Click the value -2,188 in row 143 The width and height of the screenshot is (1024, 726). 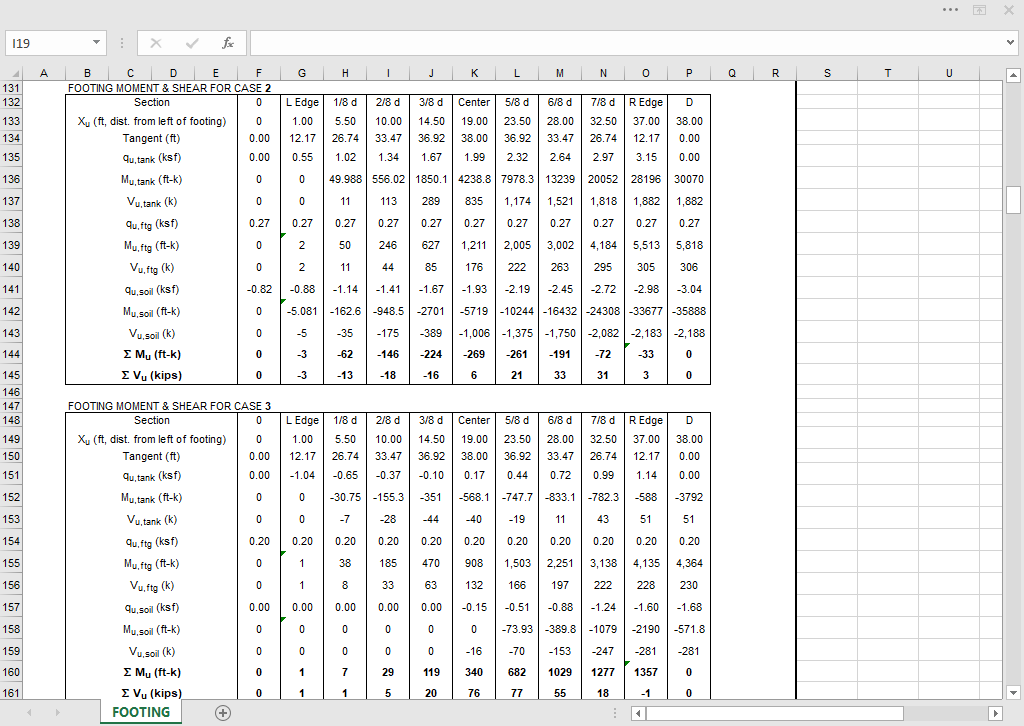pyautogui.click(x=689, y=334)
